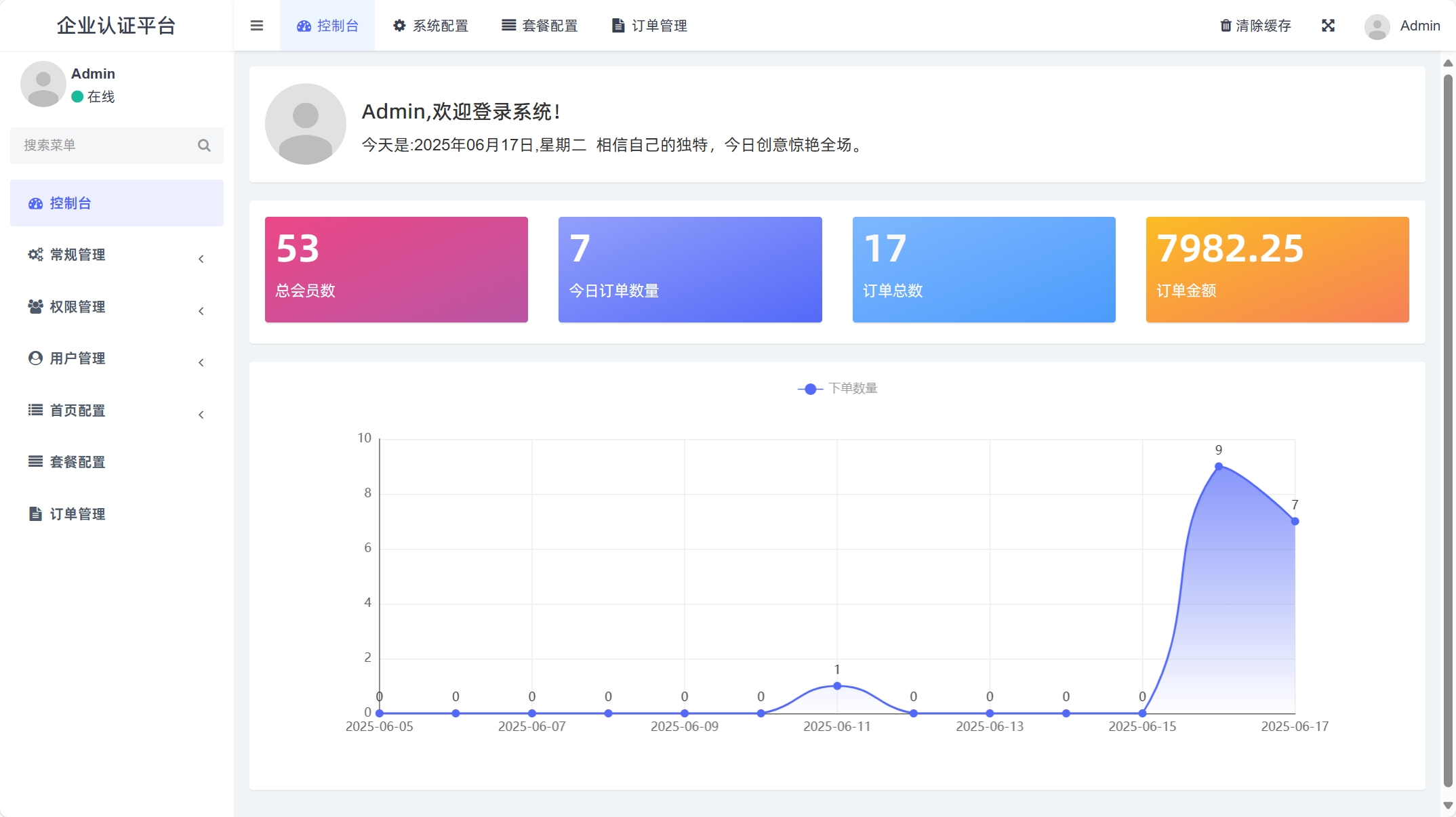The height and width of the screenshot is (817, 1456).
Task: Click the Admin profile name at top right
Action: (1419, 26)
